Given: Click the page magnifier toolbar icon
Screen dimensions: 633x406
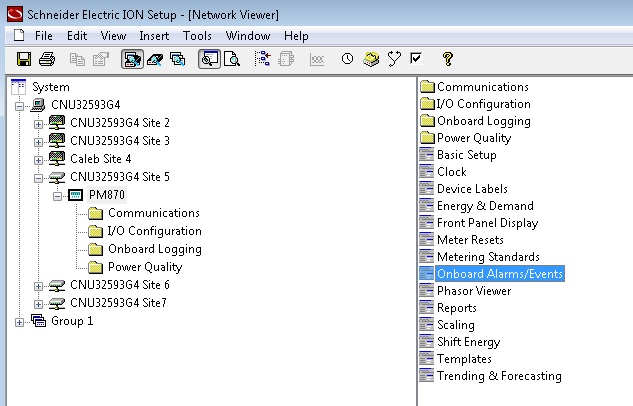Looking at the screenshot, I should (x=232, y=59).
